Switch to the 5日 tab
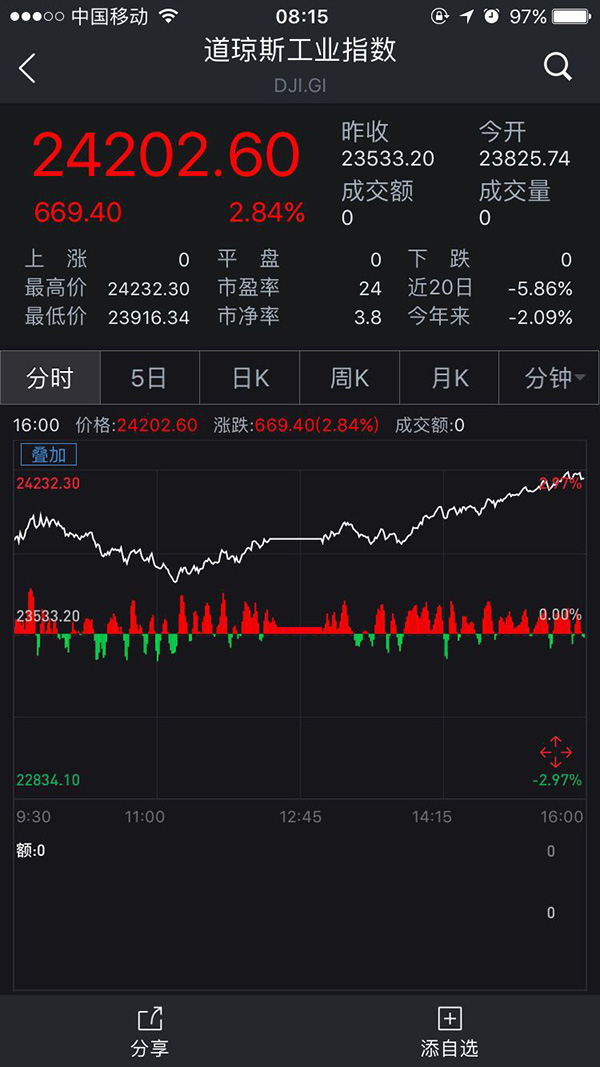 click(x=150, y=378)
